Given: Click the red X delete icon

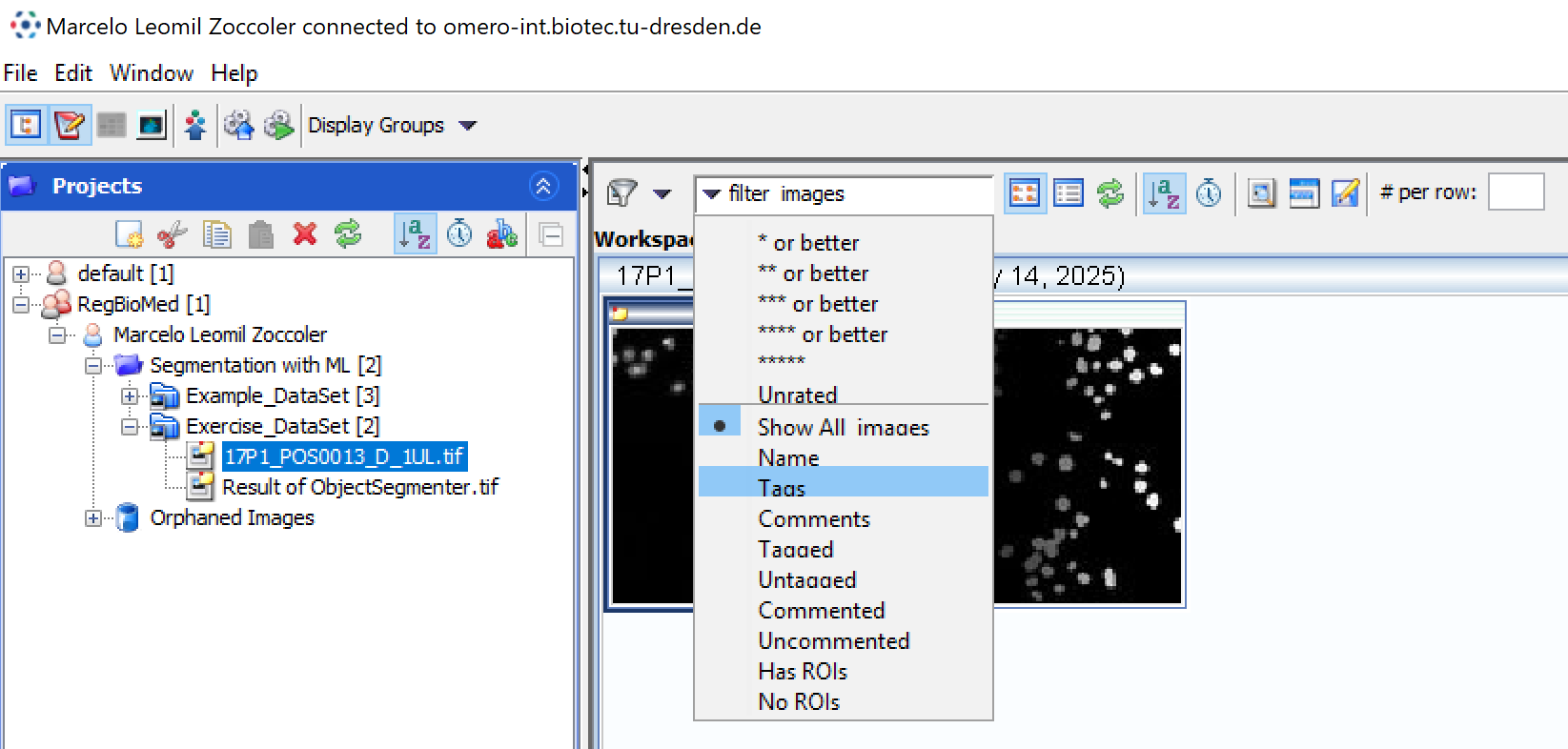Looking at the screenshot, I should (x=305, y=233).
